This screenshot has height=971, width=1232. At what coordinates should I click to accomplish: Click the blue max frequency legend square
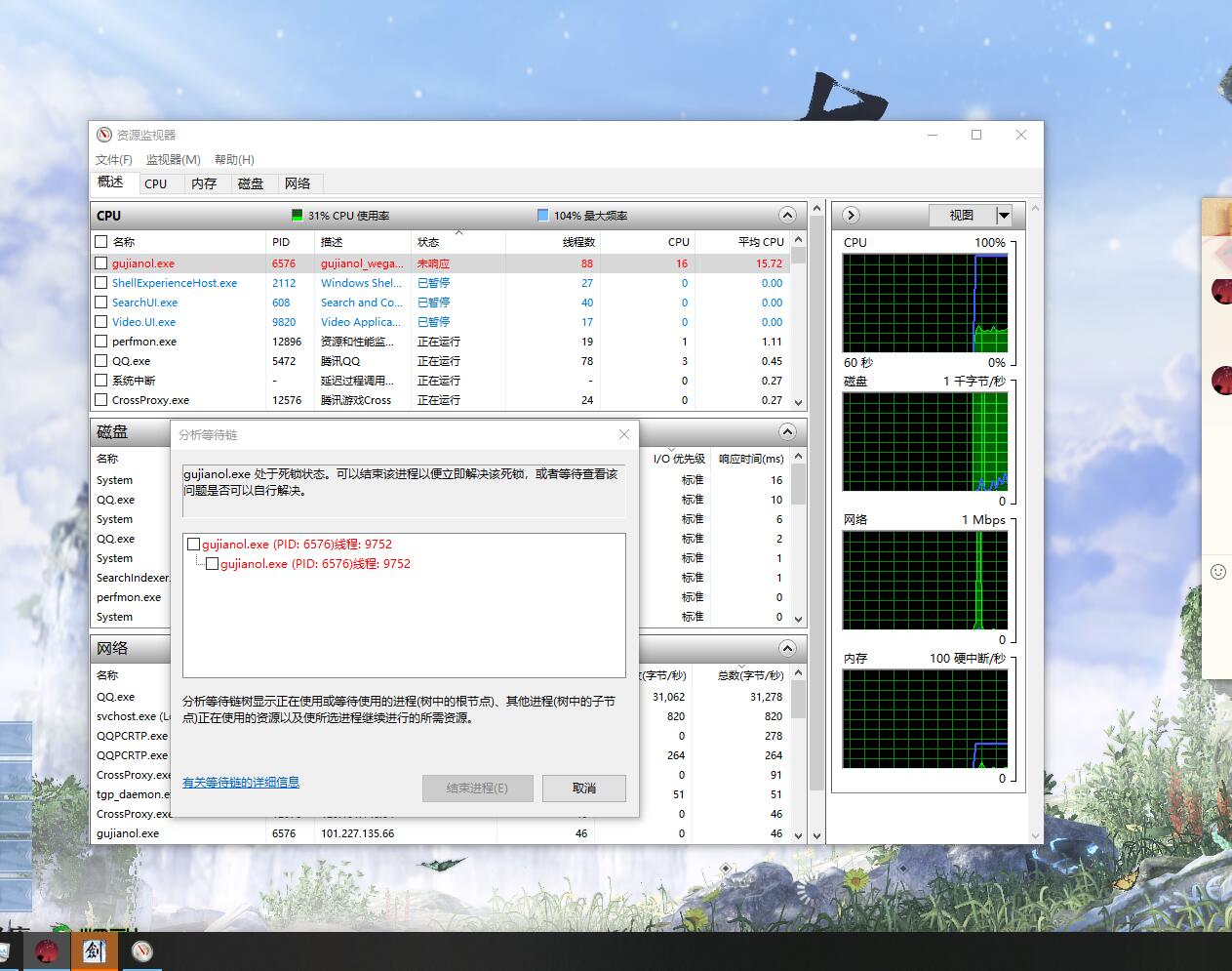point(543,215)
